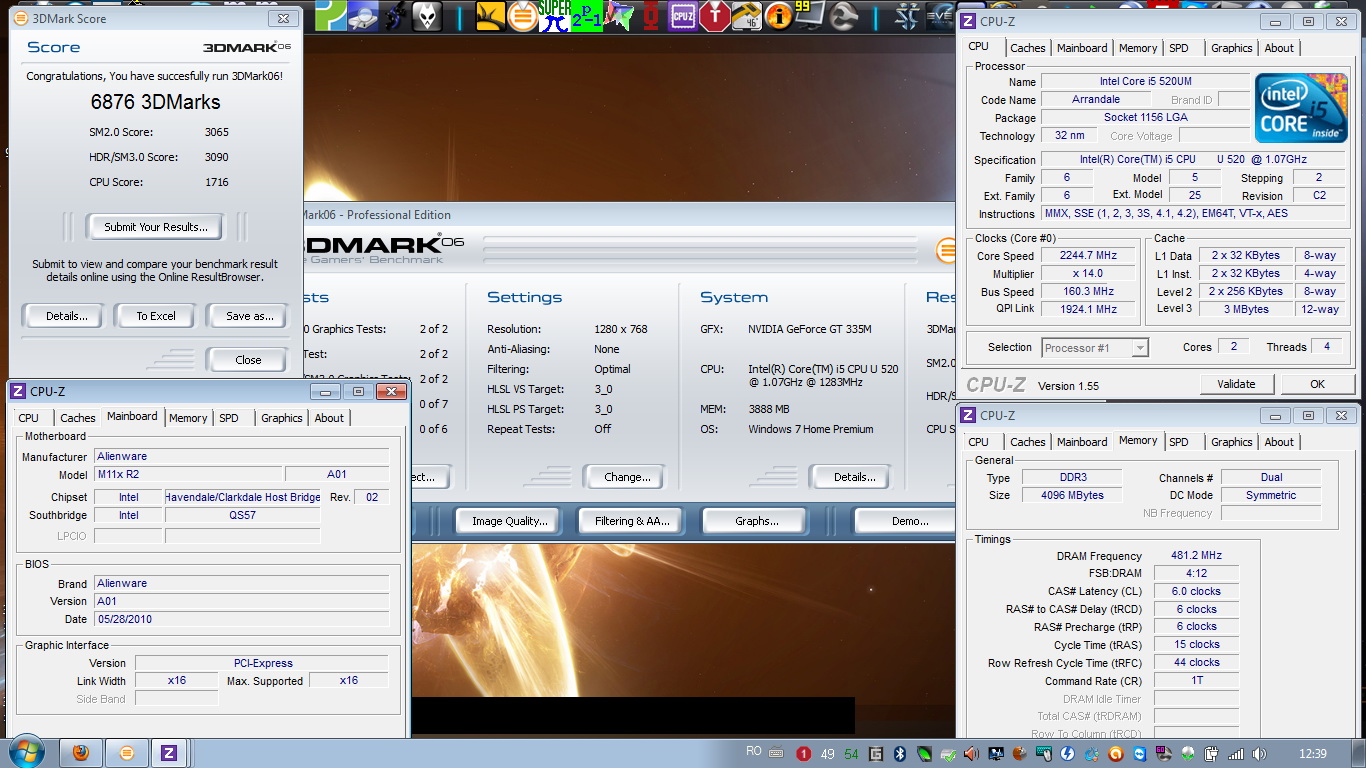Image resolution: width=1366 pixels, height=768 pixels.
Task: Open the 2^p-1 Prime icon in dock
Action: [x=587, y=16]
